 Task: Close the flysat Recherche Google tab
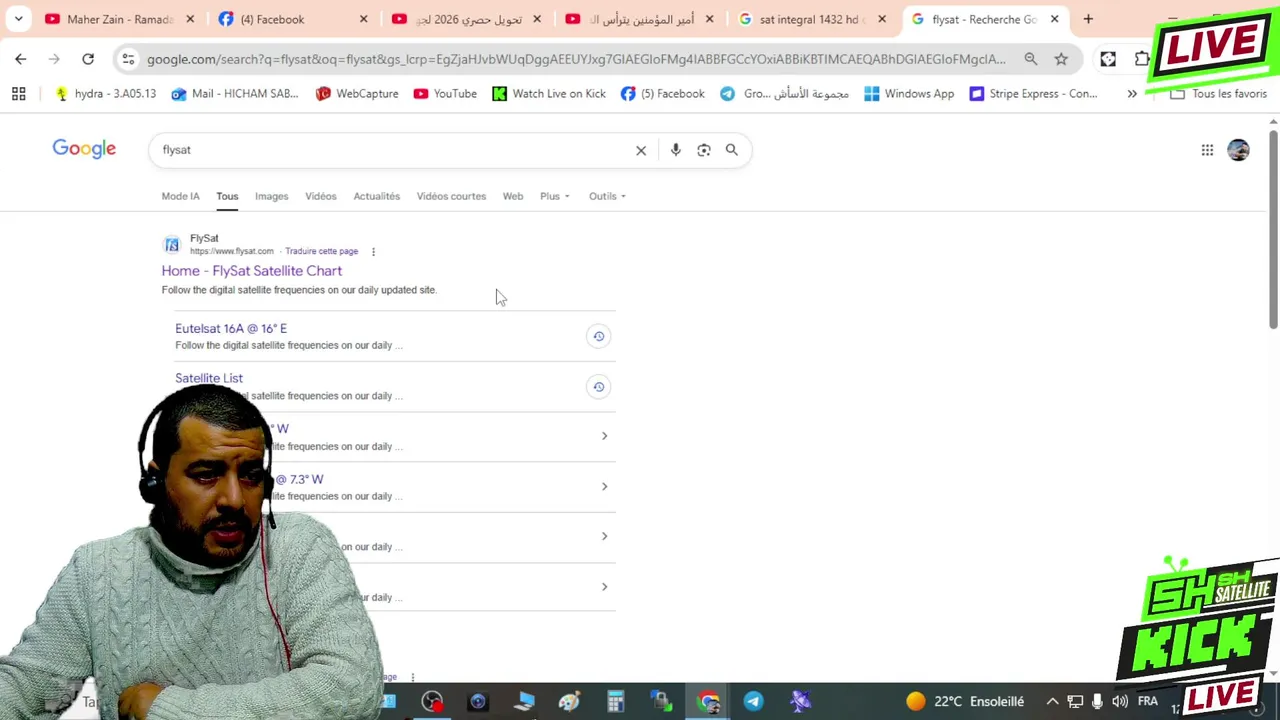(1054, 19)
